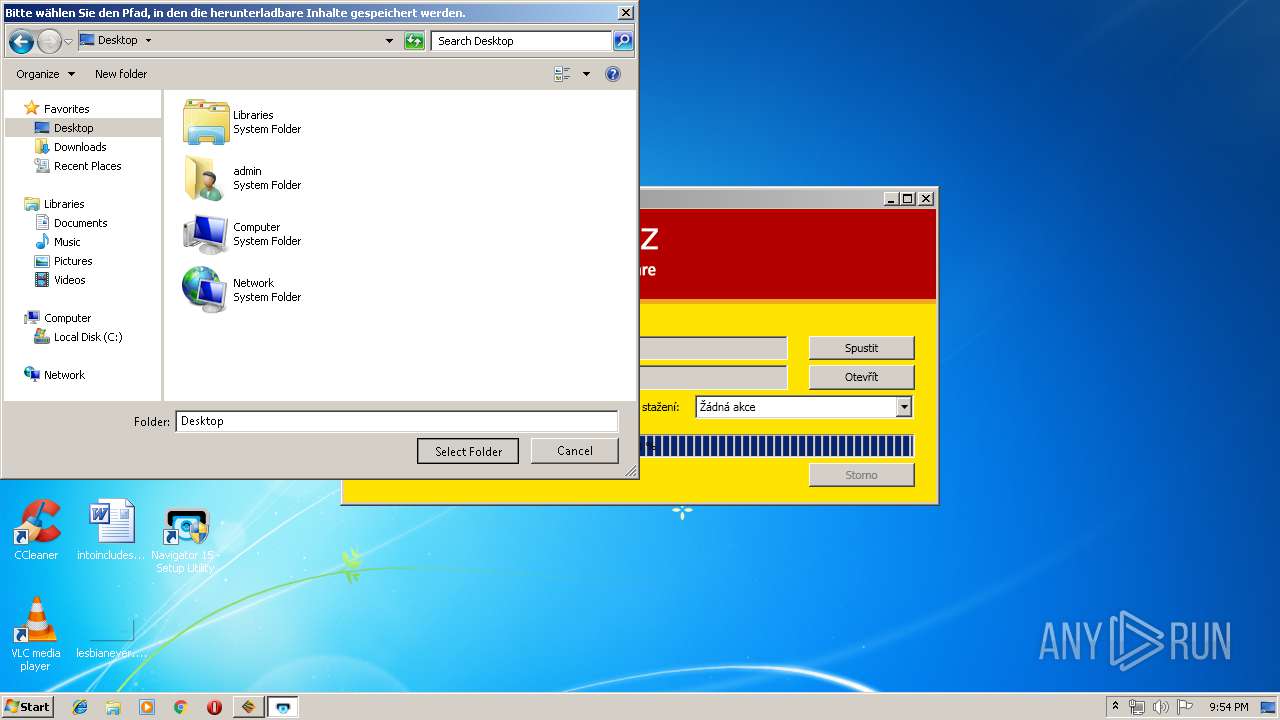Click the refresh button beside the address bar
The image size is (1280, 720).
tap(414, 41)
